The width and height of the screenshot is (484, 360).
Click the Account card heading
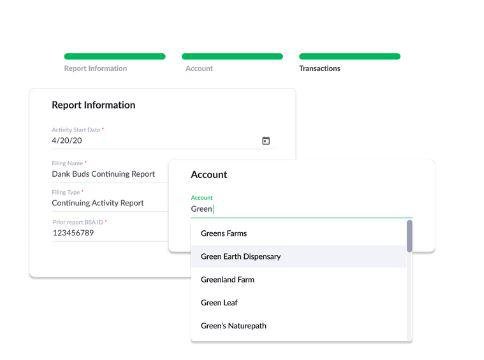click(209, 175)
